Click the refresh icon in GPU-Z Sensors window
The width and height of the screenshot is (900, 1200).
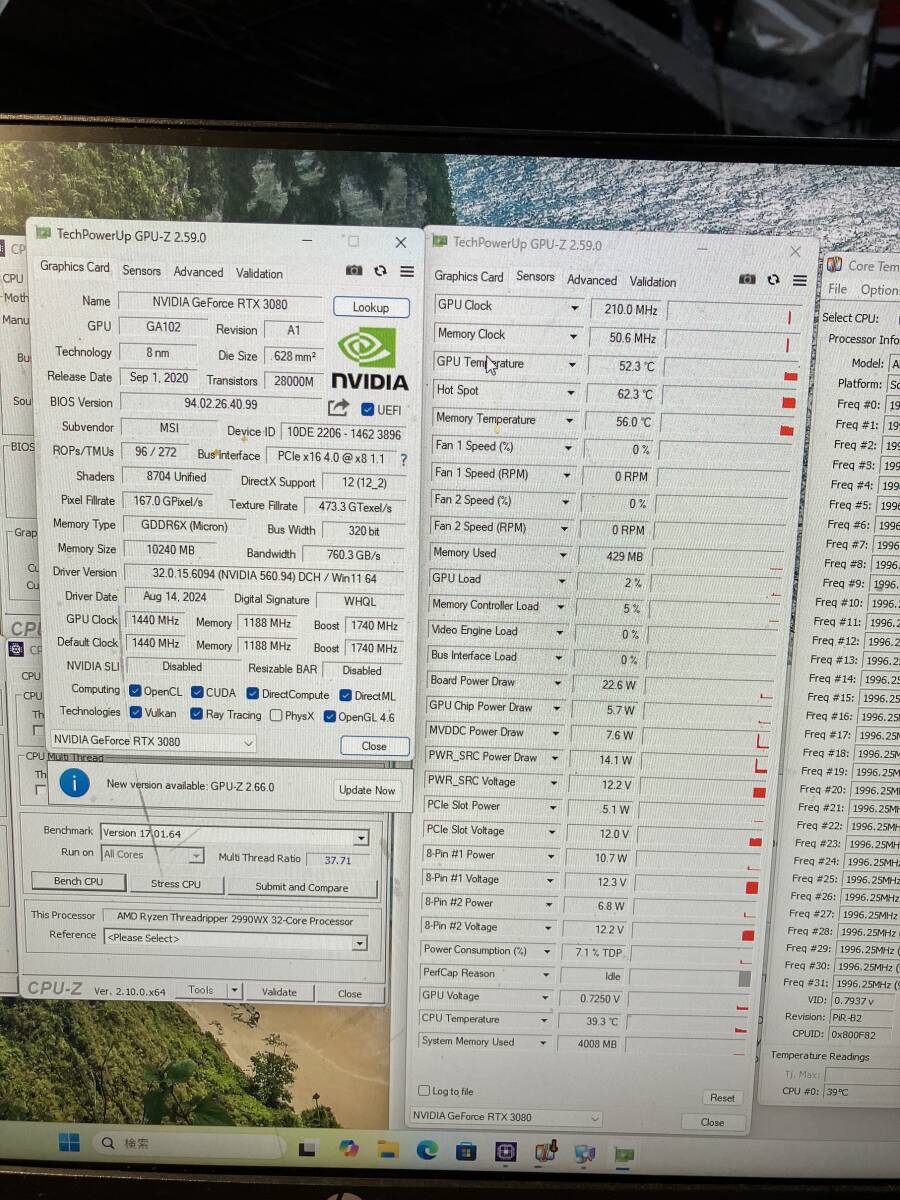(x=773, y=280)
